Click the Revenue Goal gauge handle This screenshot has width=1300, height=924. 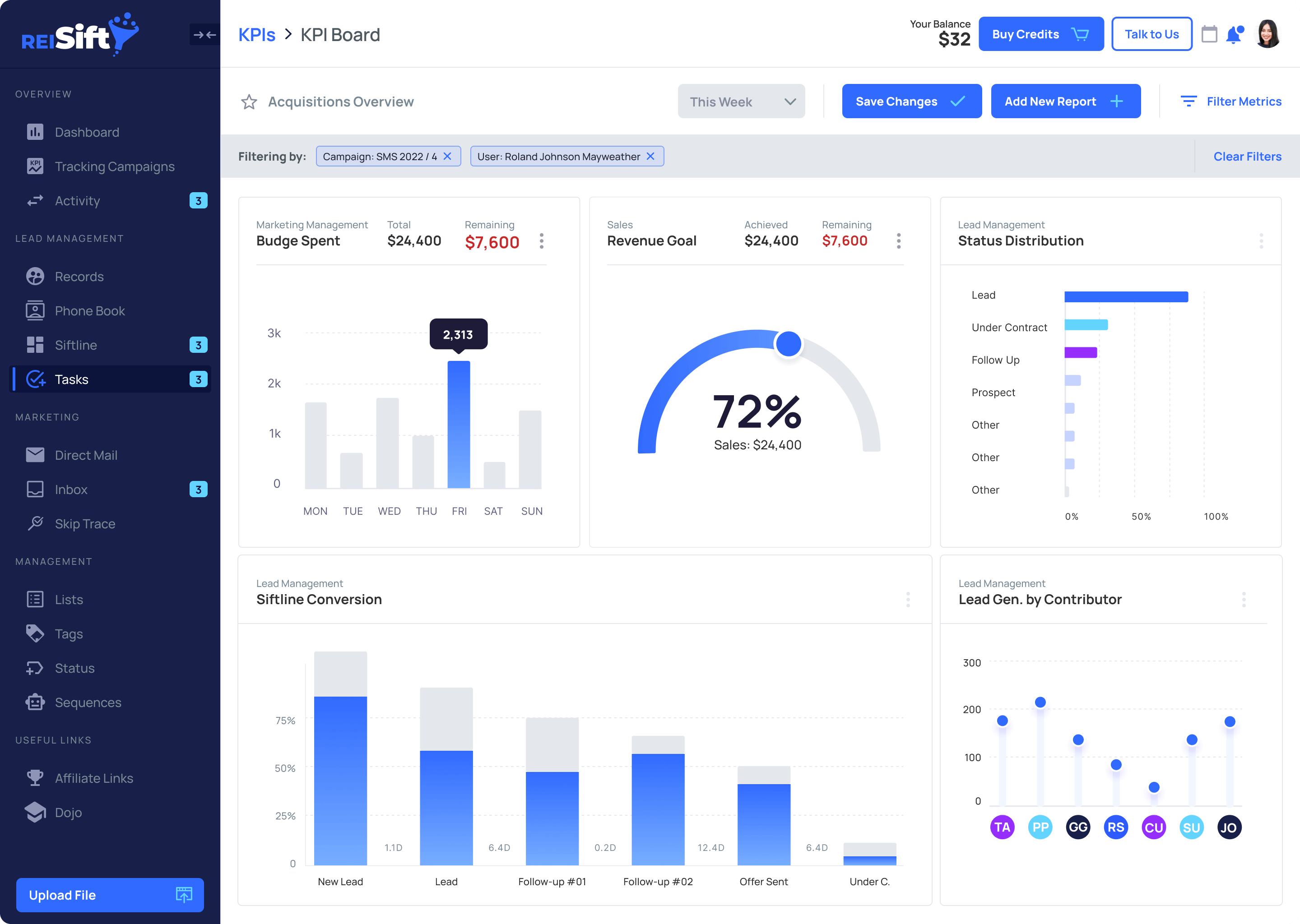[788, 344]
